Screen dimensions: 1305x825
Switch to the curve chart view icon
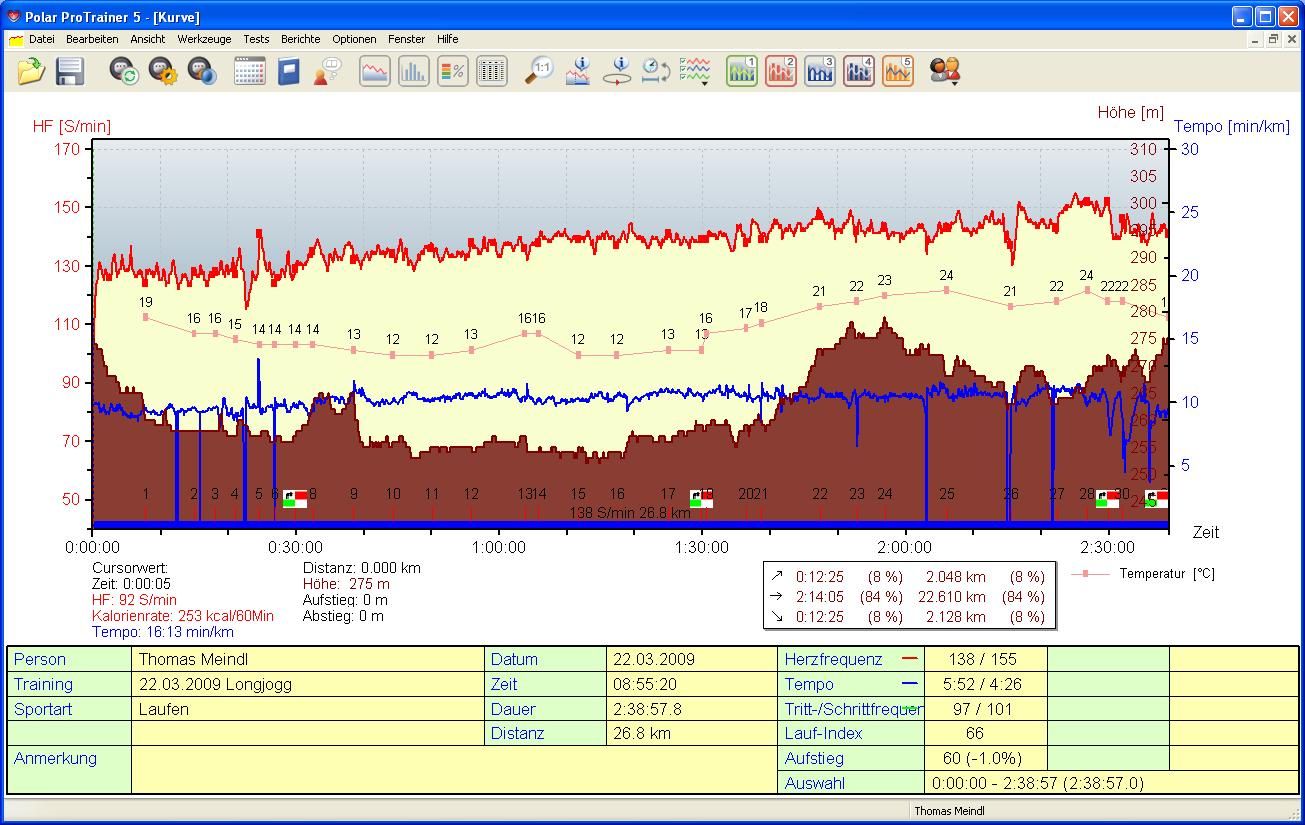click(x=375, y=71)
